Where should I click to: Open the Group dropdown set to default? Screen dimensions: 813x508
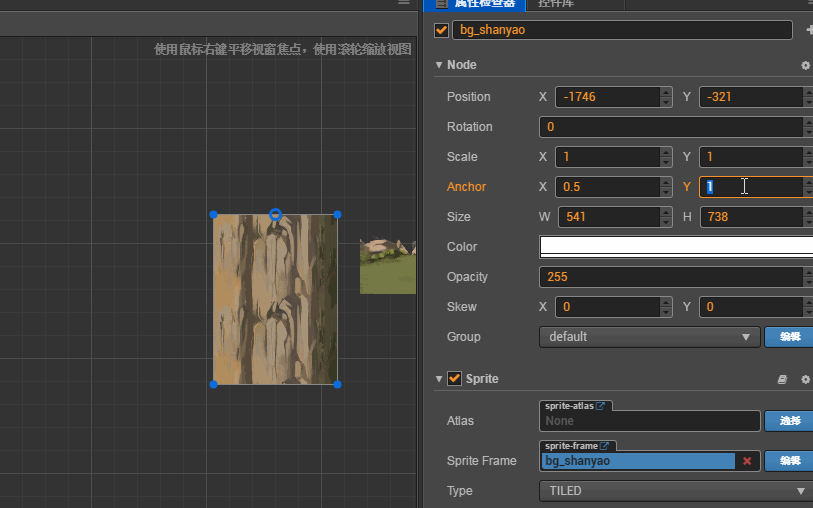coord(650,337)
